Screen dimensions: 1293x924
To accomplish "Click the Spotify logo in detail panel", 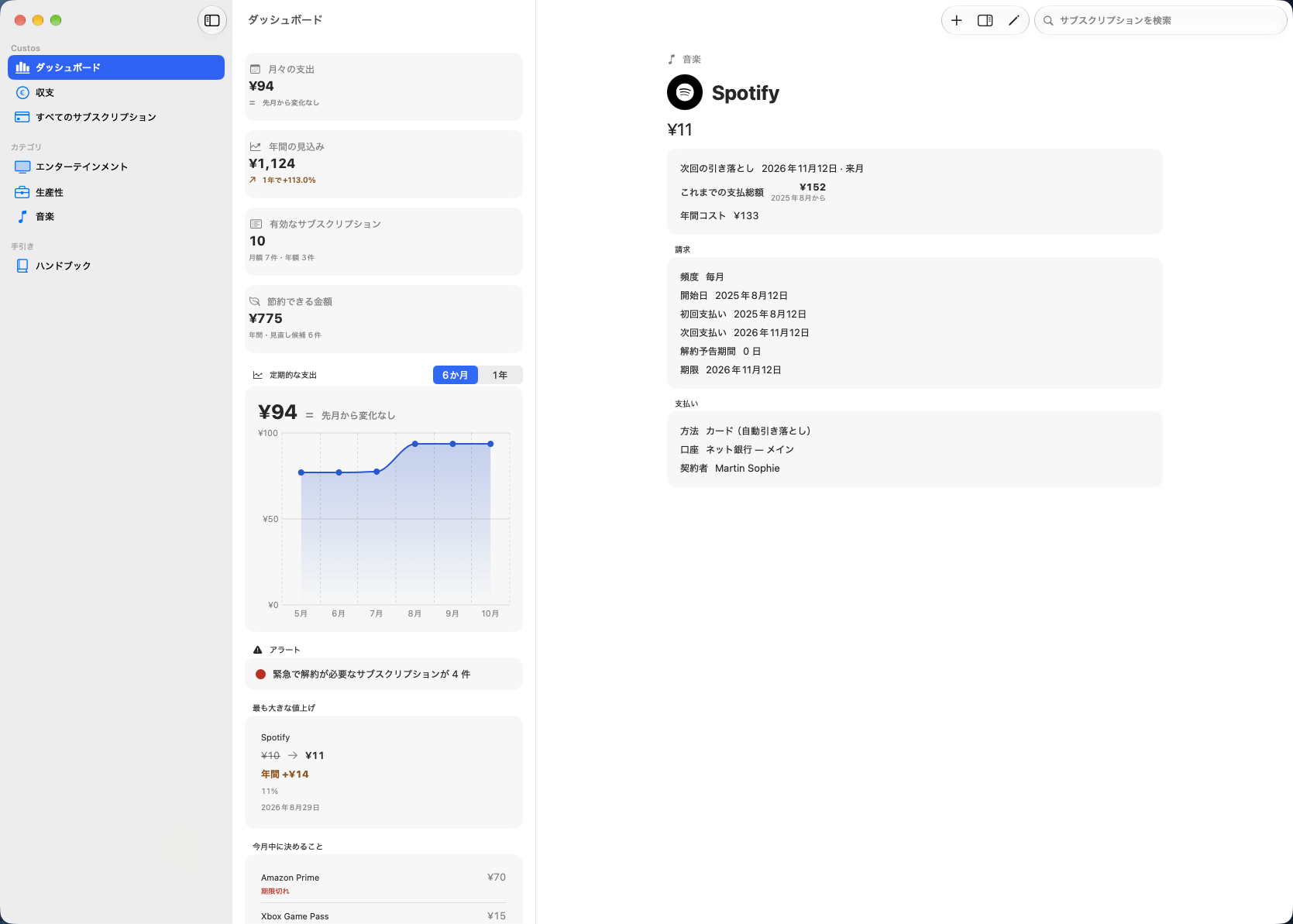I will (x=685, y=92).
